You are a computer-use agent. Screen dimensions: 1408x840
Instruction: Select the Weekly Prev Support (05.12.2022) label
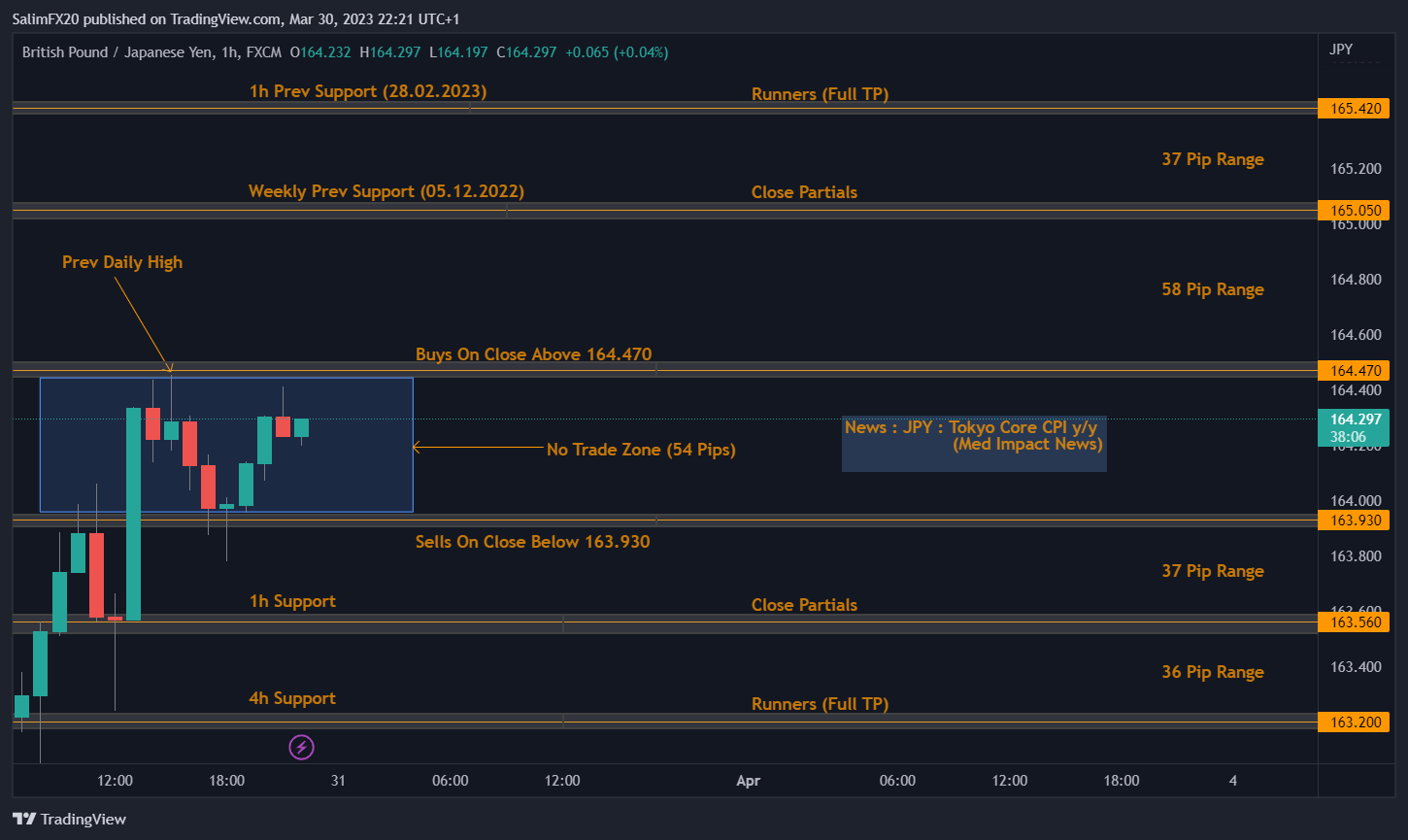click(386, 191)
